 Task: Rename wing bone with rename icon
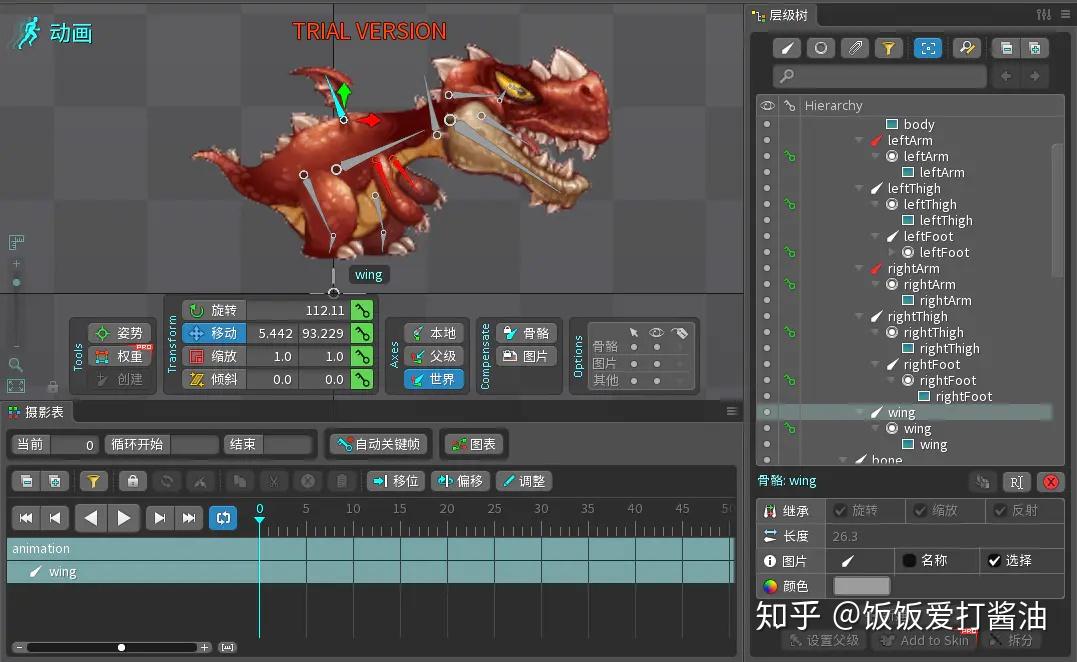[x=1017, y=482]
